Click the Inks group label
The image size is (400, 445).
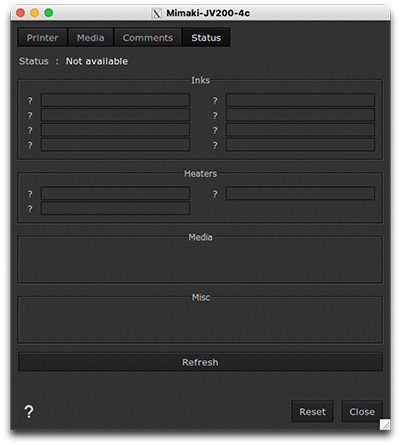200,80
